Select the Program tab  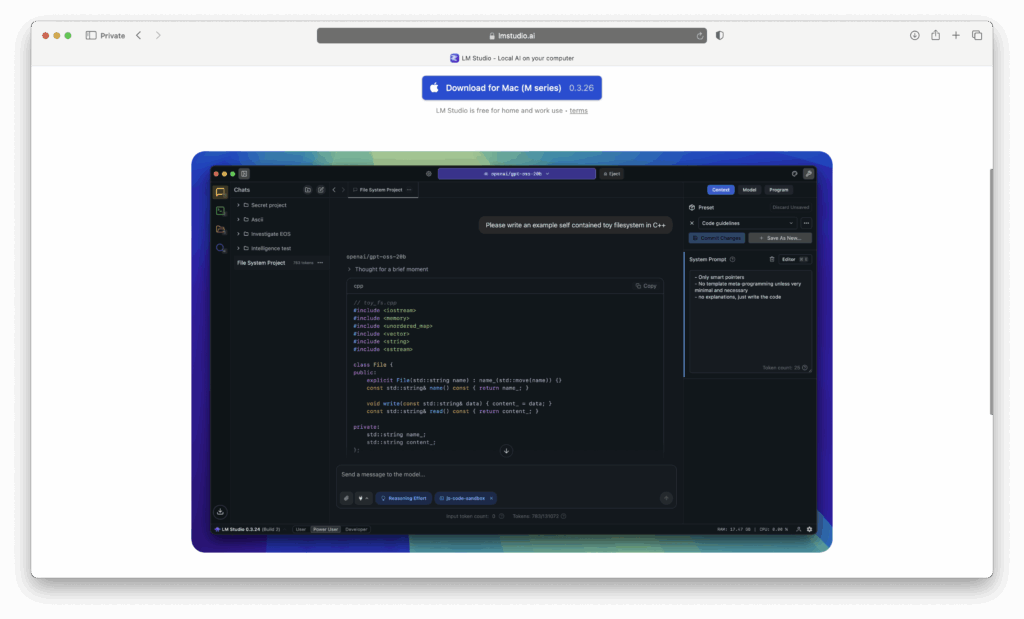click(x=778, y=190)
